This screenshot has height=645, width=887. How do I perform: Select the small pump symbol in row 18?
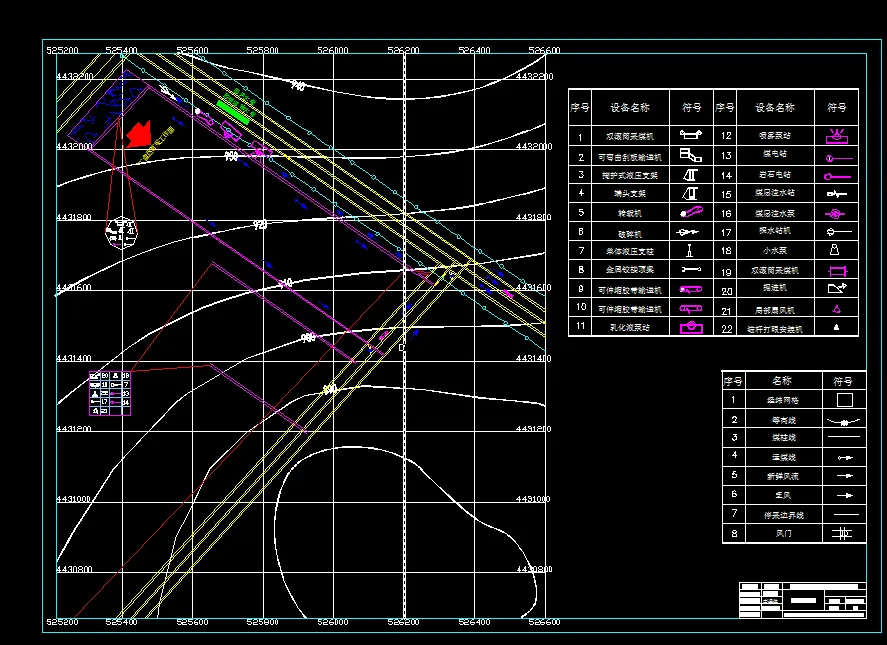click(834, 250)
